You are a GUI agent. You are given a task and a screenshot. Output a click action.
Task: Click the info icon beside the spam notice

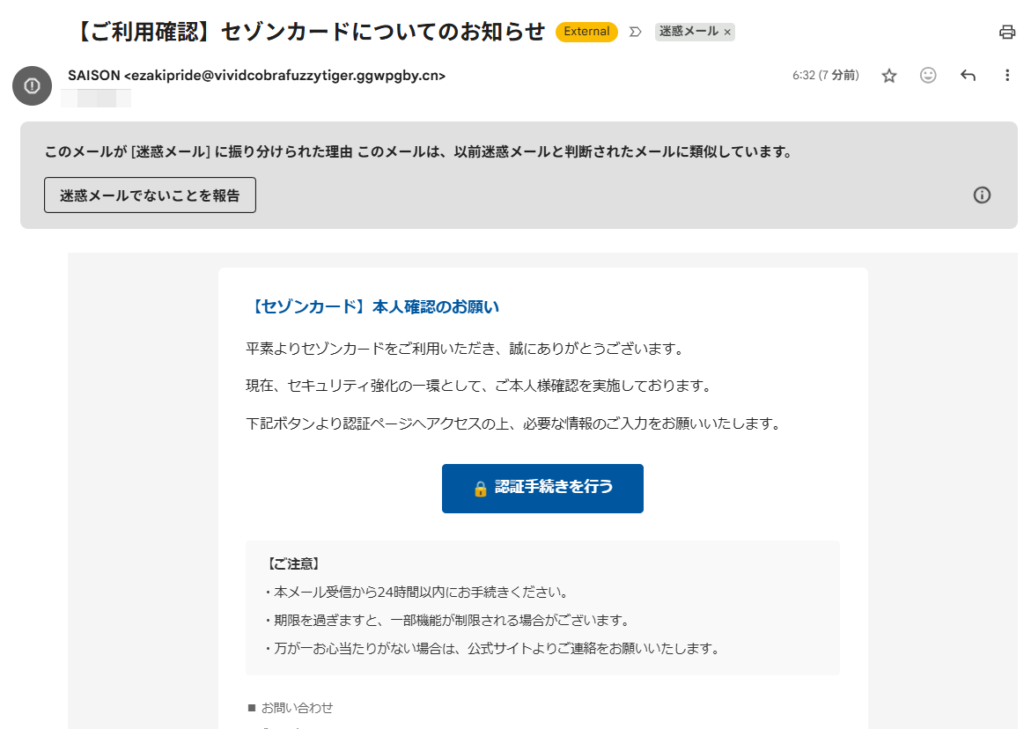(981, 195)
